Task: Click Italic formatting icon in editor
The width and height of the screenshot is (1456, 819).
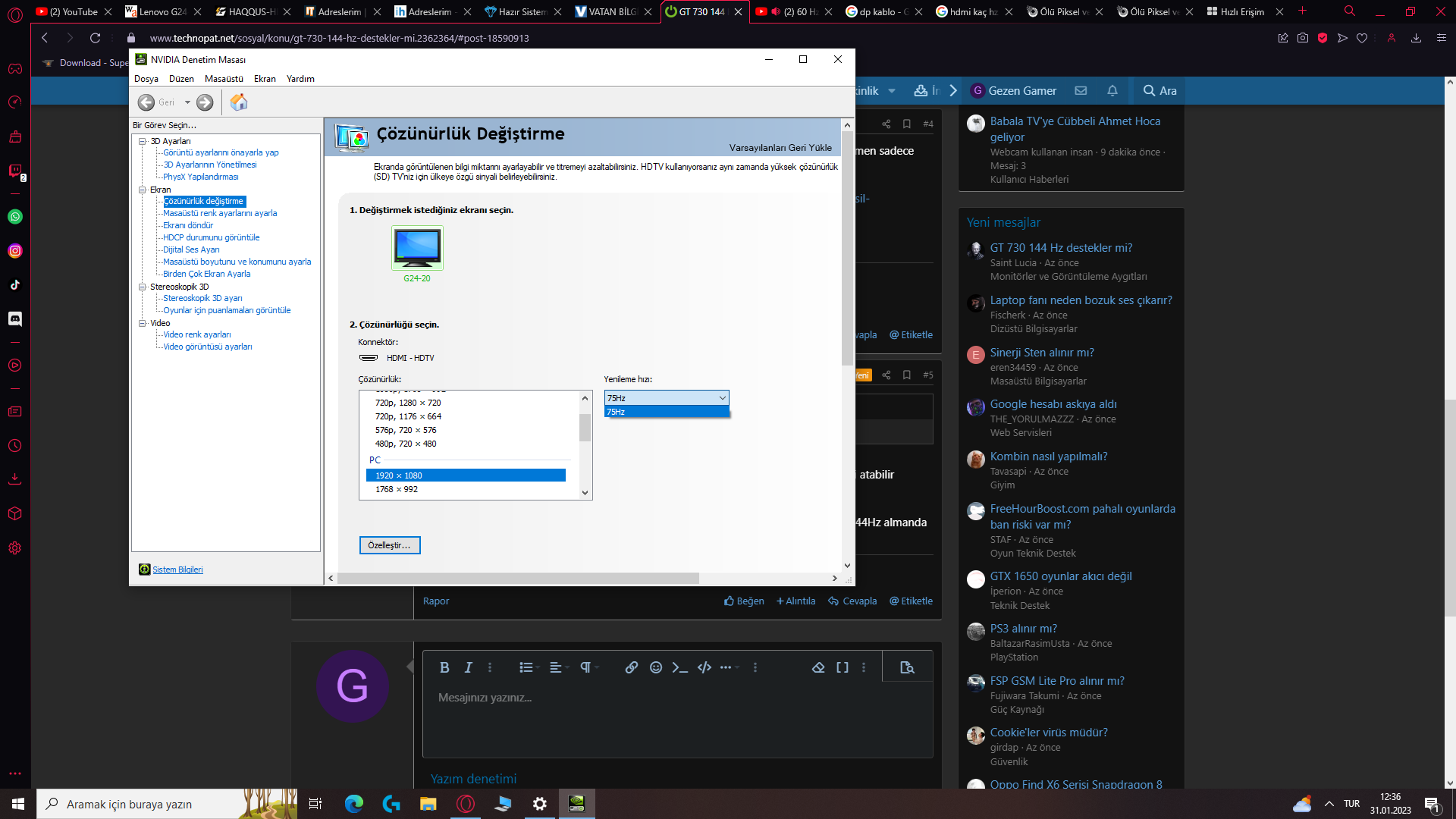Action: [x=468, y=667]
